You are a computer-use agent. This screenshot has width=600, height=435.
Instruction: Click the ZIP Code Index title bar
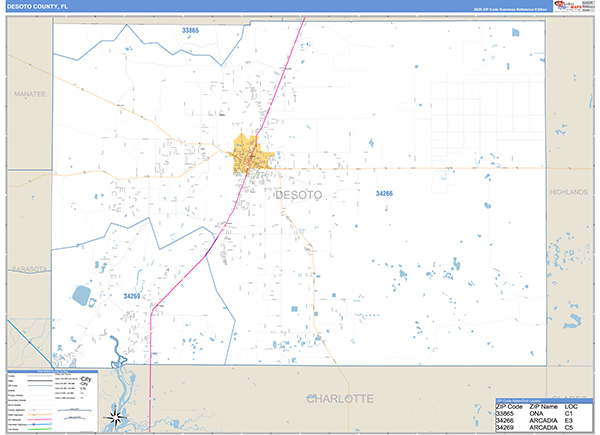pyautogui.click(x=544, y=401)
